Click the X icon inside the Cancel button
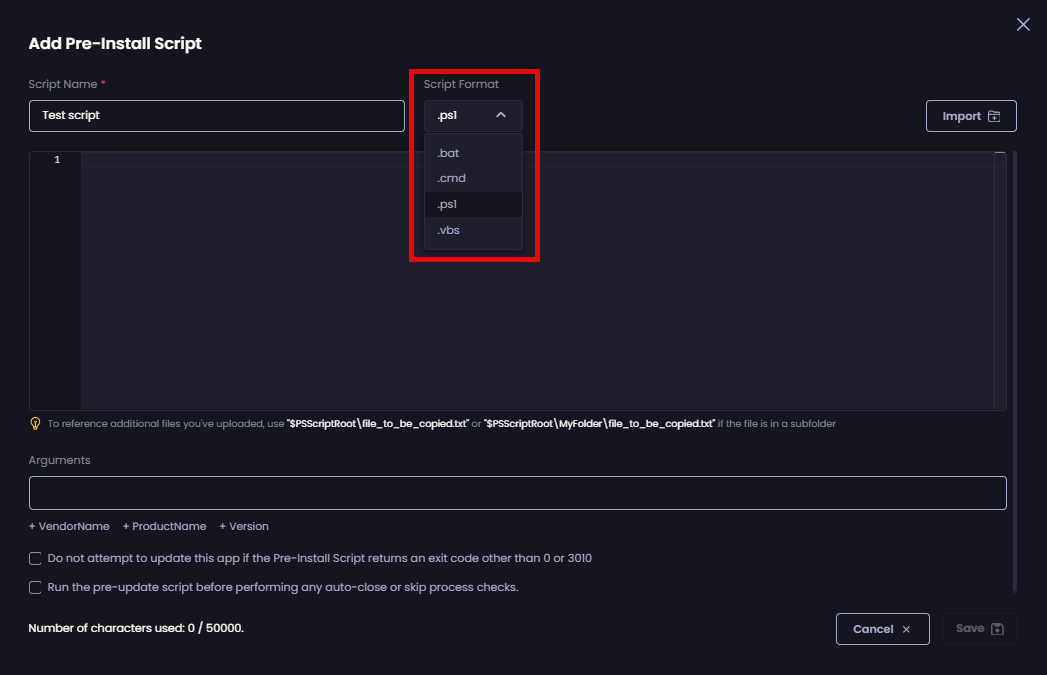This screenshot has width=1047, height=675. click(x=906, y=629)
